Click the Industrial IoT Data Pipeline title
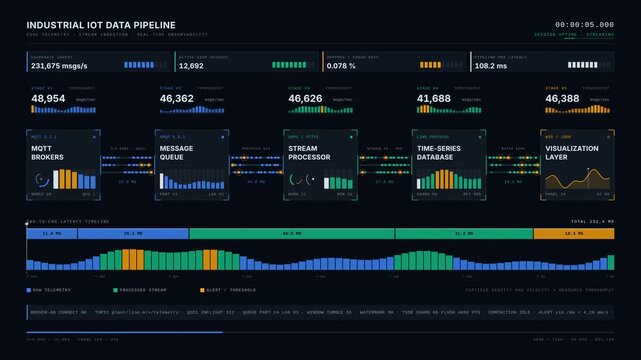 point(101,25)
